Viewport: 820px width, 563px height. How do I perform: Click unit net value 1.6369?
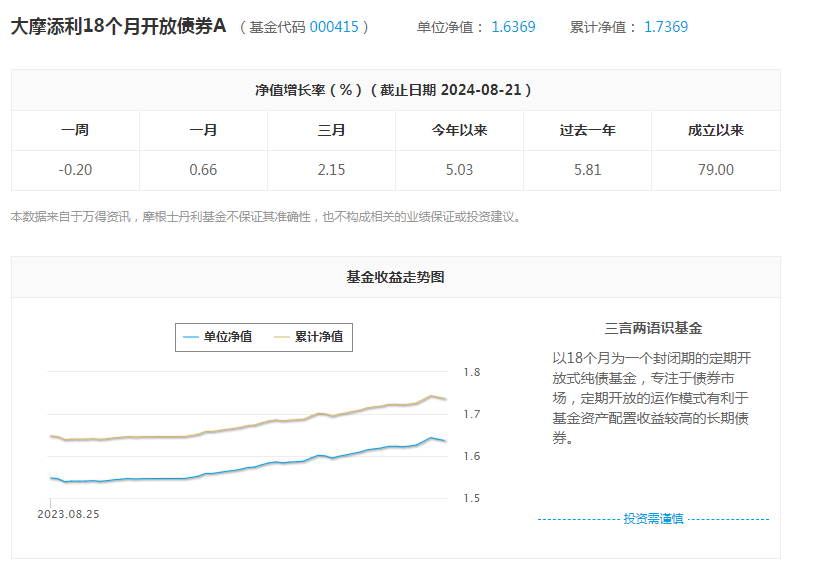pyautogui.click(x=513, y=27)
